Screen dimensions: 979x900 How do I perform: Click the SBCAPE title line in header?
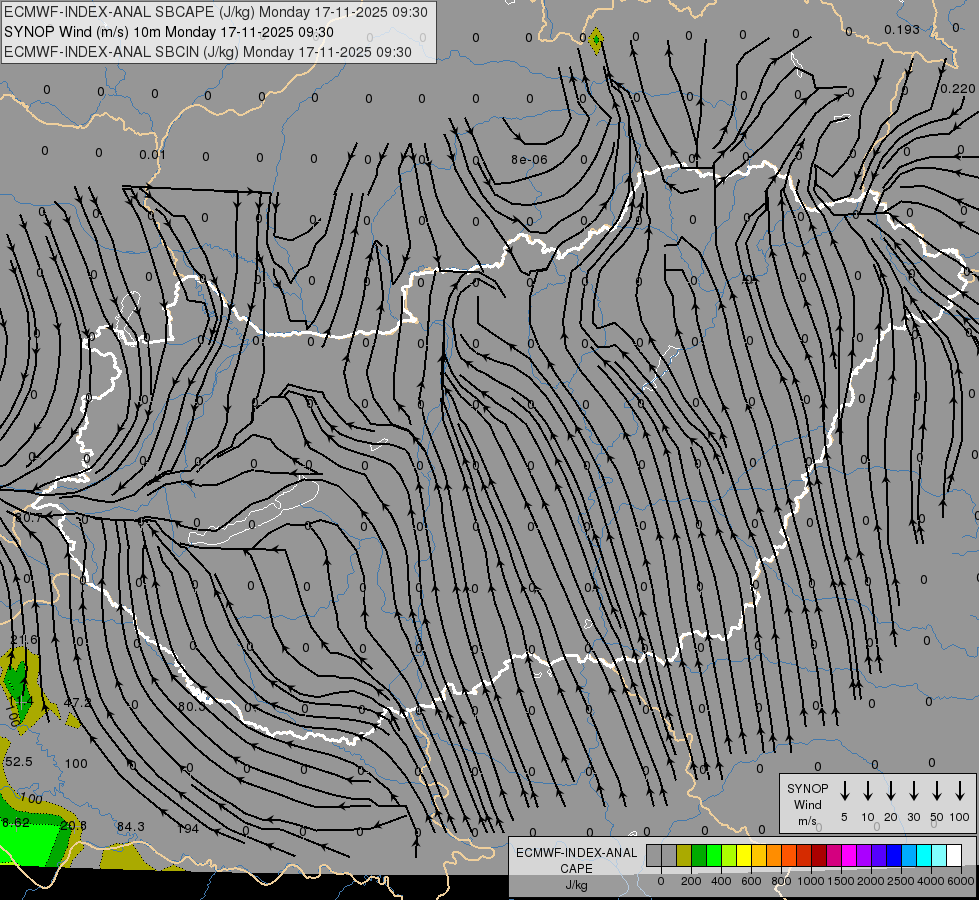(x=215, y=12)
